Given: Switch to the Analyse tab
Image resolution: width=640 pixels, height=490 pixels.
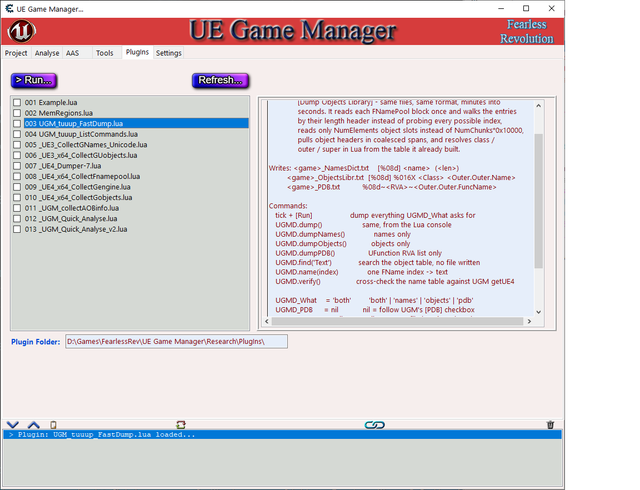Looking at the screenshot, I should [47, 53].
